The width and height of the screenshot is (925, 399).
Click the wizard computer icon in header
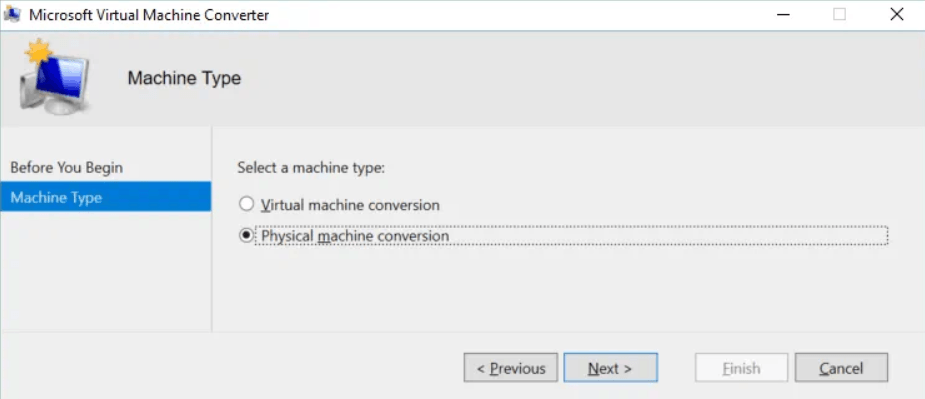click(x=55, y=77)
